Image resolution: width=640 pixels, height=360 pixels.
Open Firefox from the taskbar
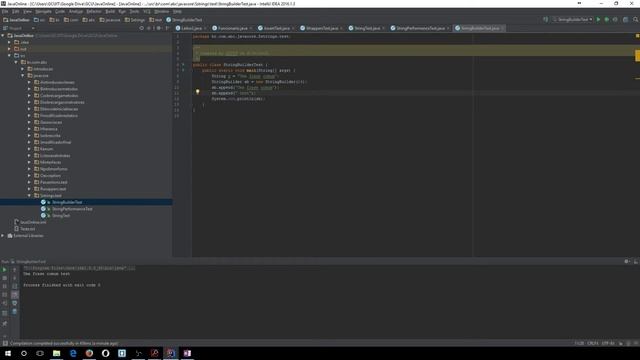tap(89, 353)
